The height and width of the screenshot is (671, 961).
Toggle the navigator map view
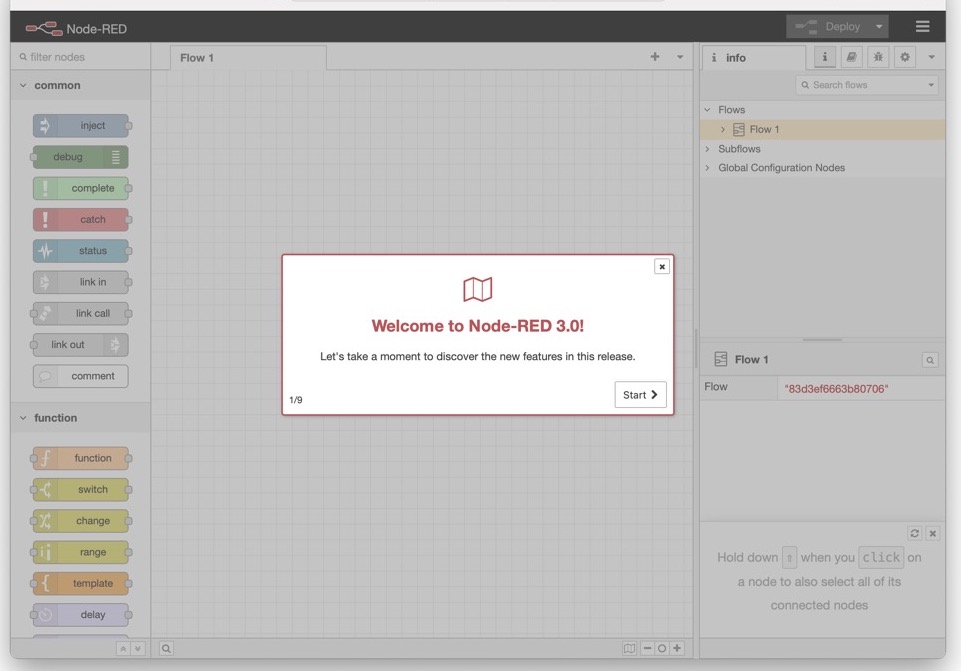[x=629, y=648]
